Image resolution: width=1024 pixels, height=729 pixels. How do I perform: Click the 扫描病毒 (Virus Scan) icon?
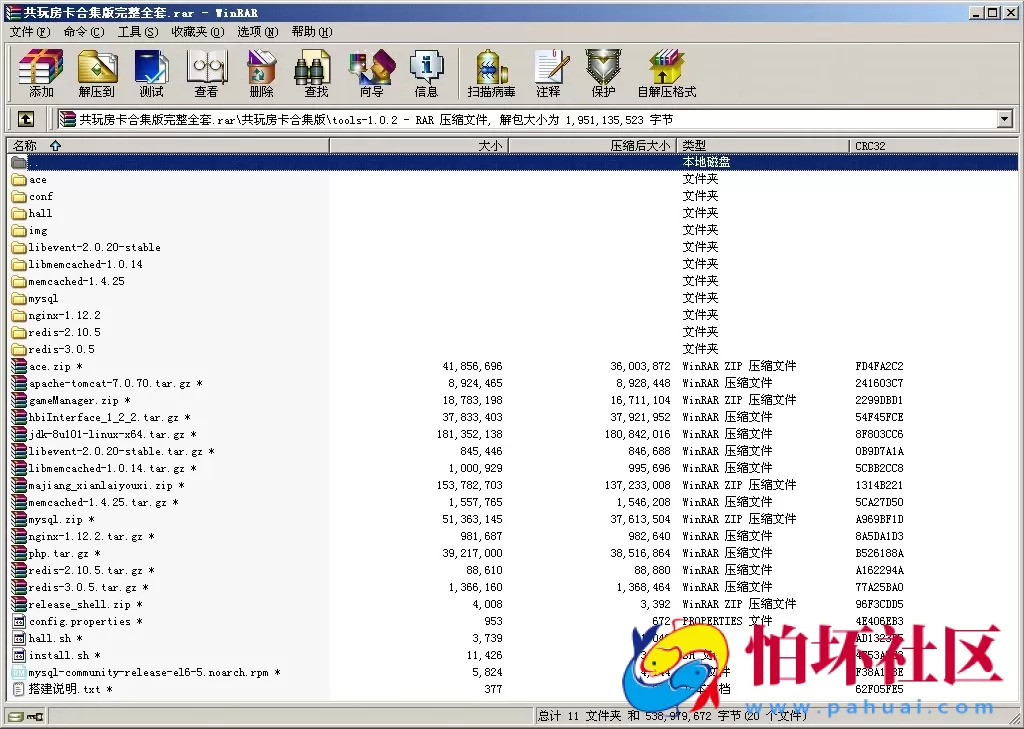coord(491,73)
